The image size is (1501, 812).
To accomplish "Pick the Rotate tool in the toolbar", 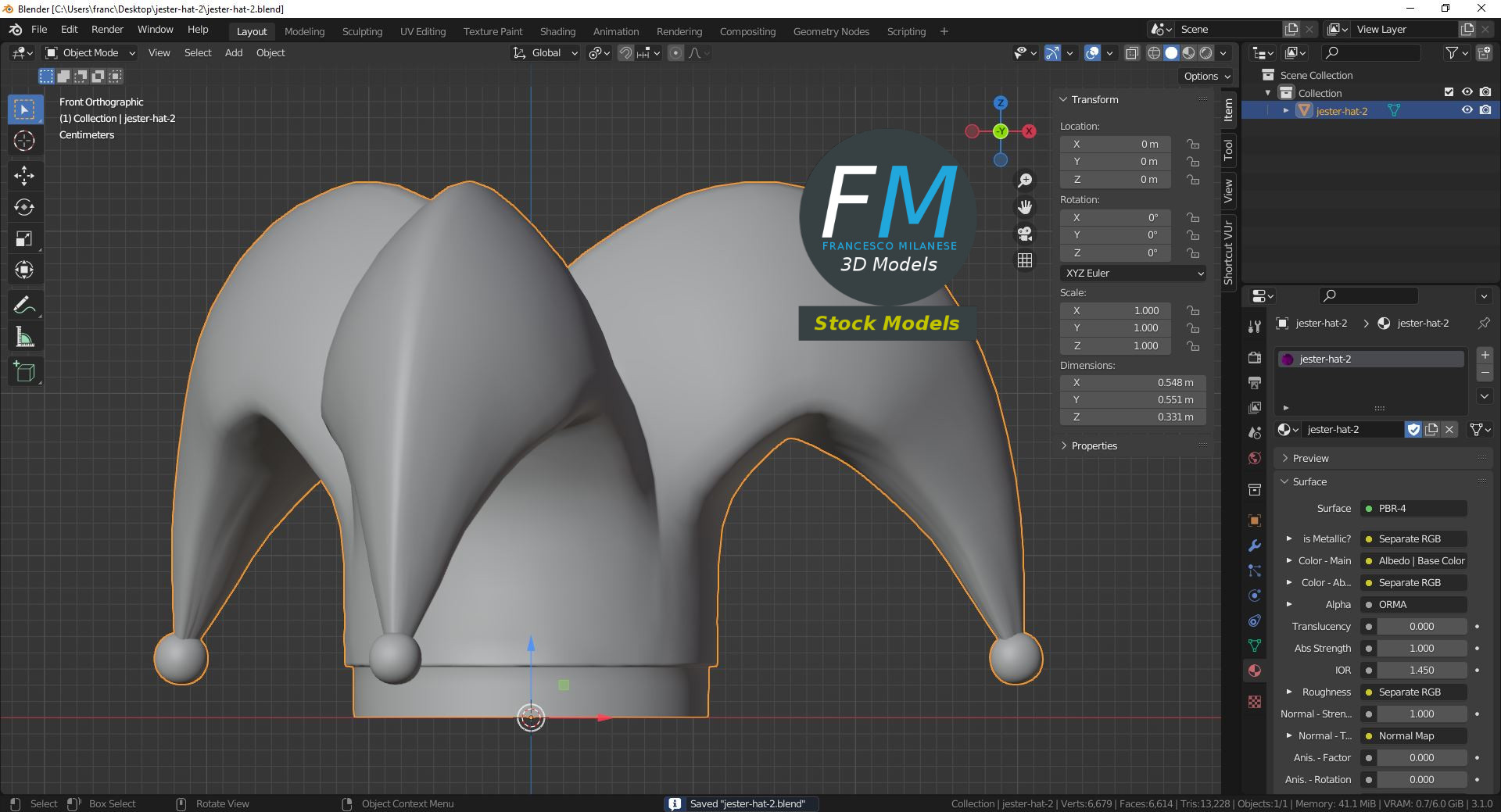I will pos(24,207).
